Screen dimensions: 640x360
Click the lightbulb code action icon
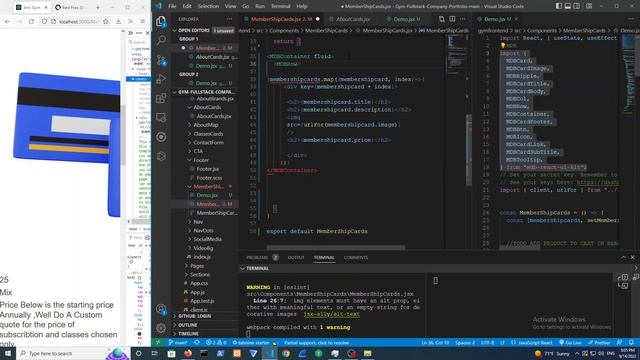503,46
